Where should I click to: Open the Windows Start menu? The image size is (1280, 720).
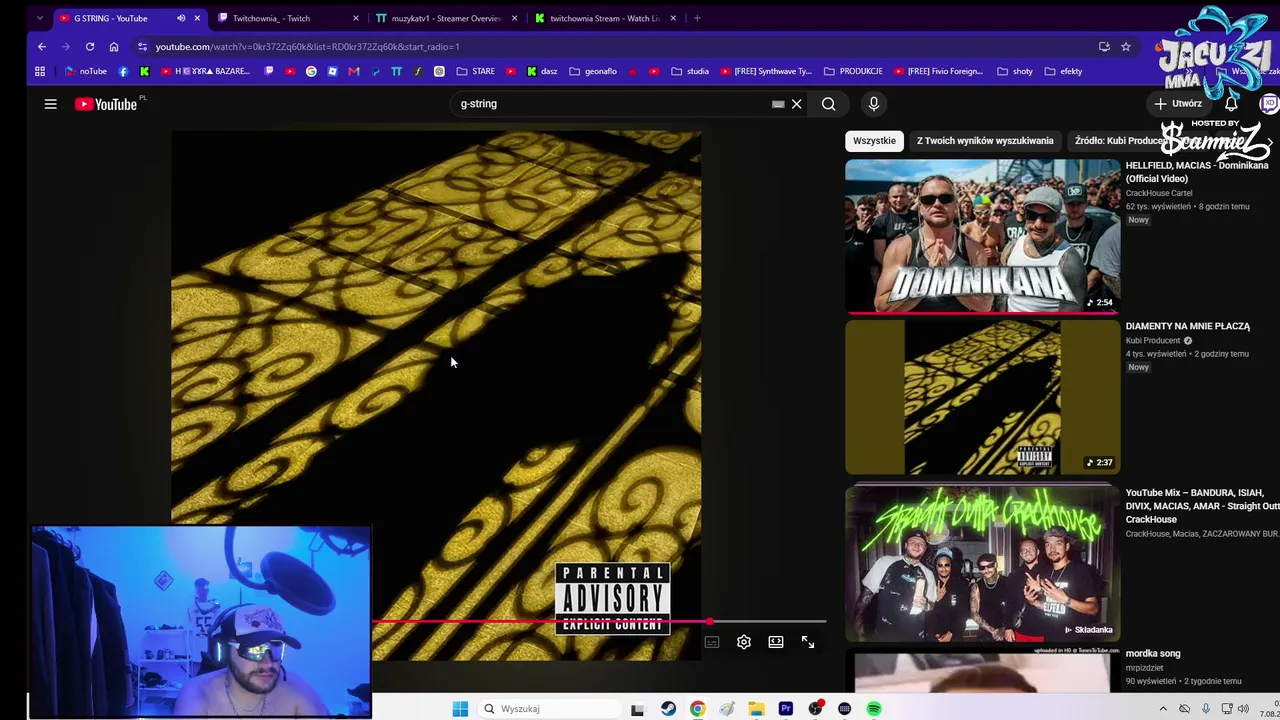[x=460, y=709]
